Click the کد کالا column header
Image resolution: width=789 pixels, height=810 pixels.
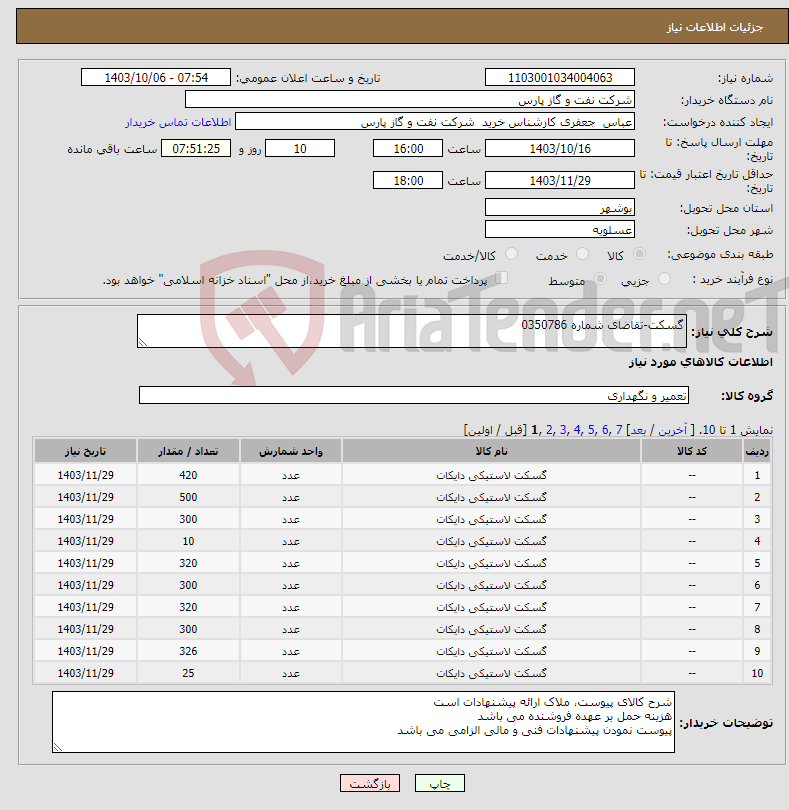(692, 451)
